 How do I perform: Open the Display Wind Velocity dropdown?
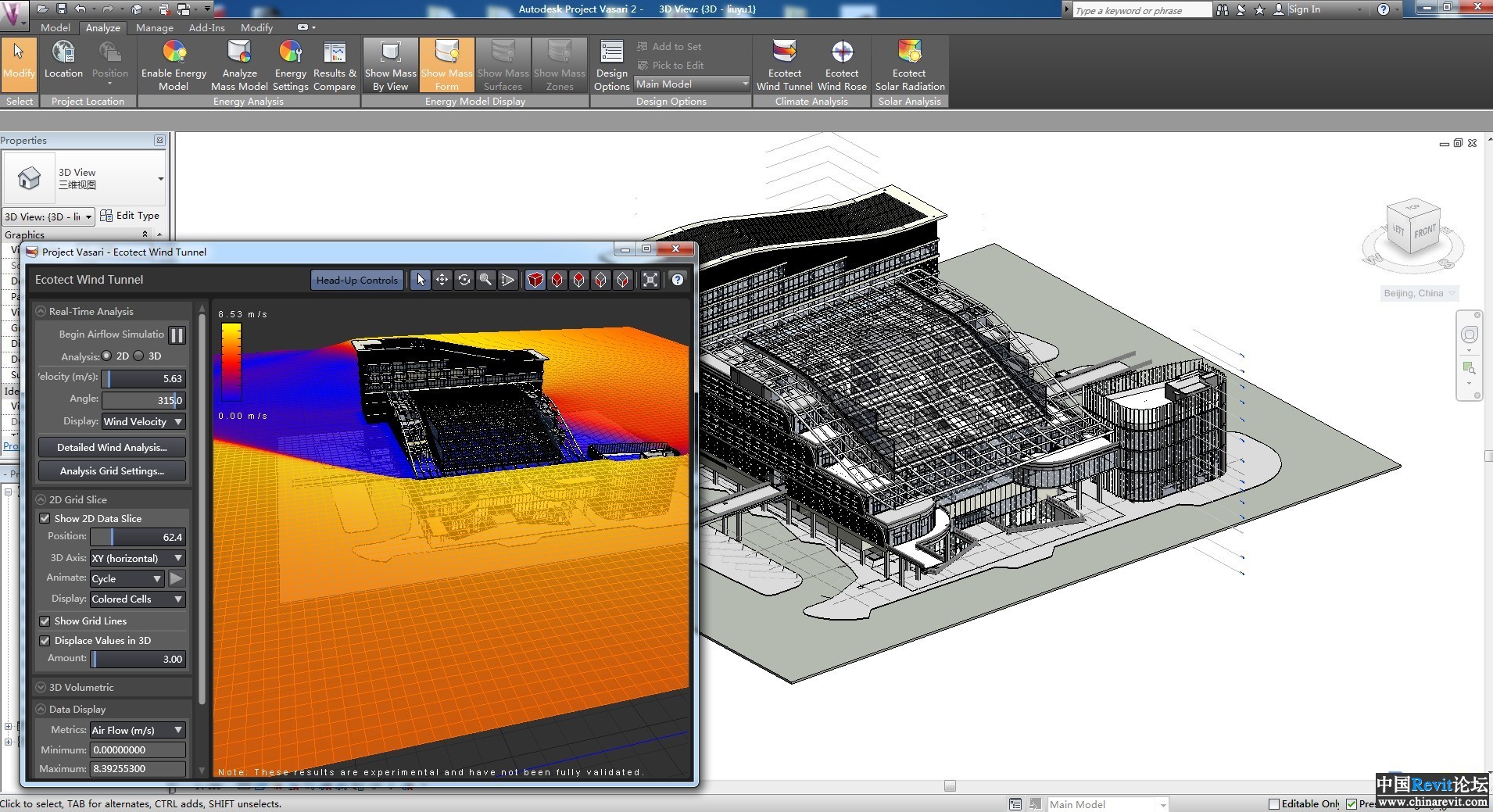(x=144, y=421)
